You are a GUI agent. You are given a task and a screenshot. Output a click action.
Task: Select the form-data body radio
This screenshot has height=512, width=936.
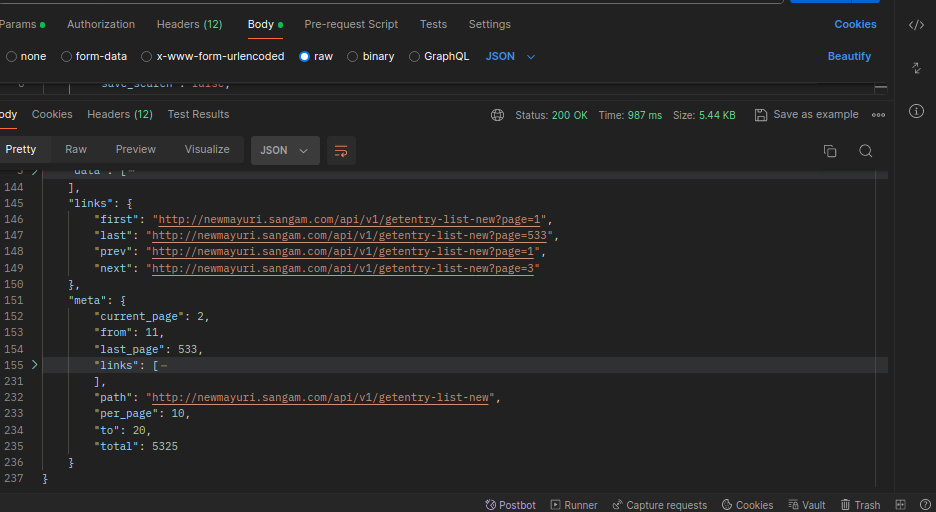coord(66,57)
